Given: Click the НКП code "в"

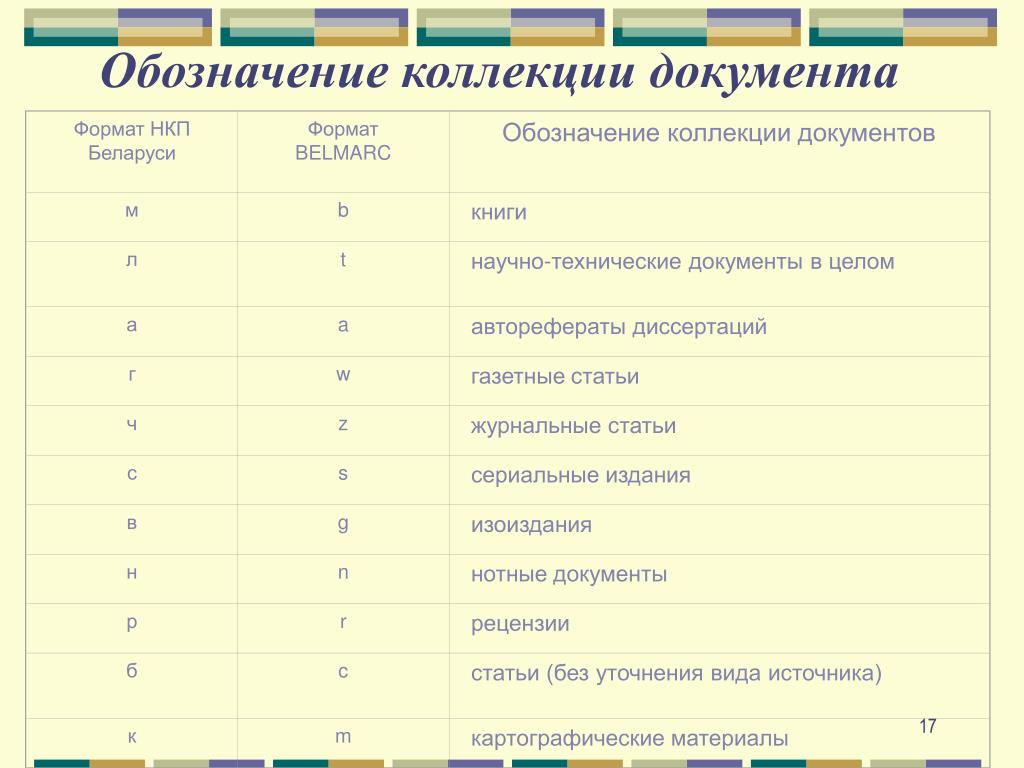Looking at the screenshot, I should coord(131,523).
